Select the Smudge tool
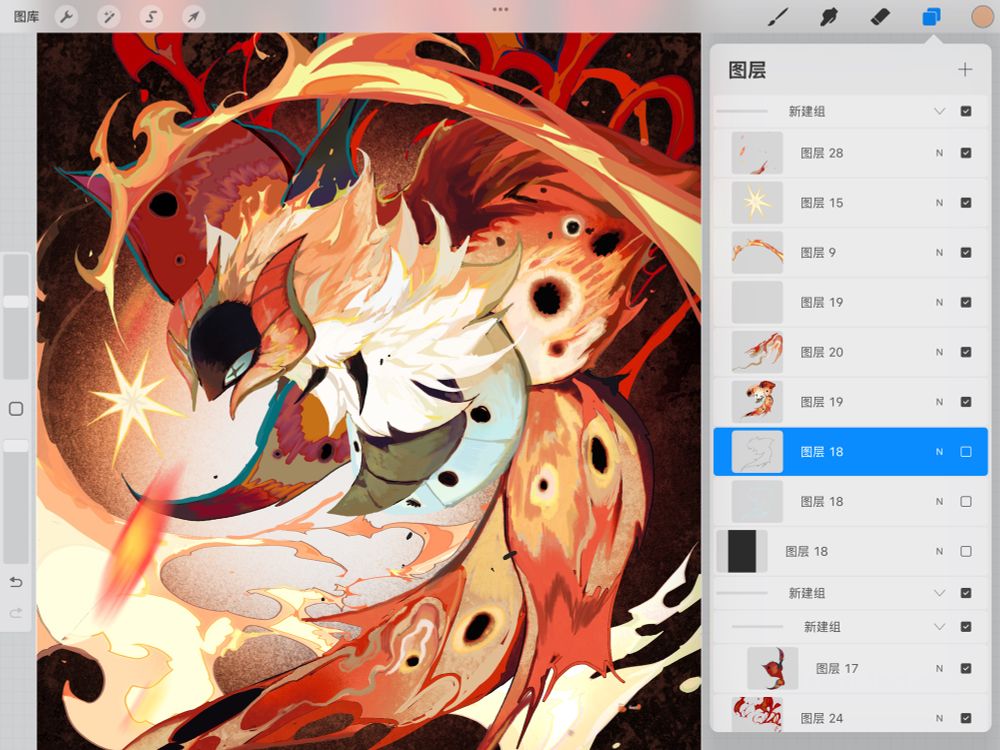Screen dimensions: 1000x750 828,17
